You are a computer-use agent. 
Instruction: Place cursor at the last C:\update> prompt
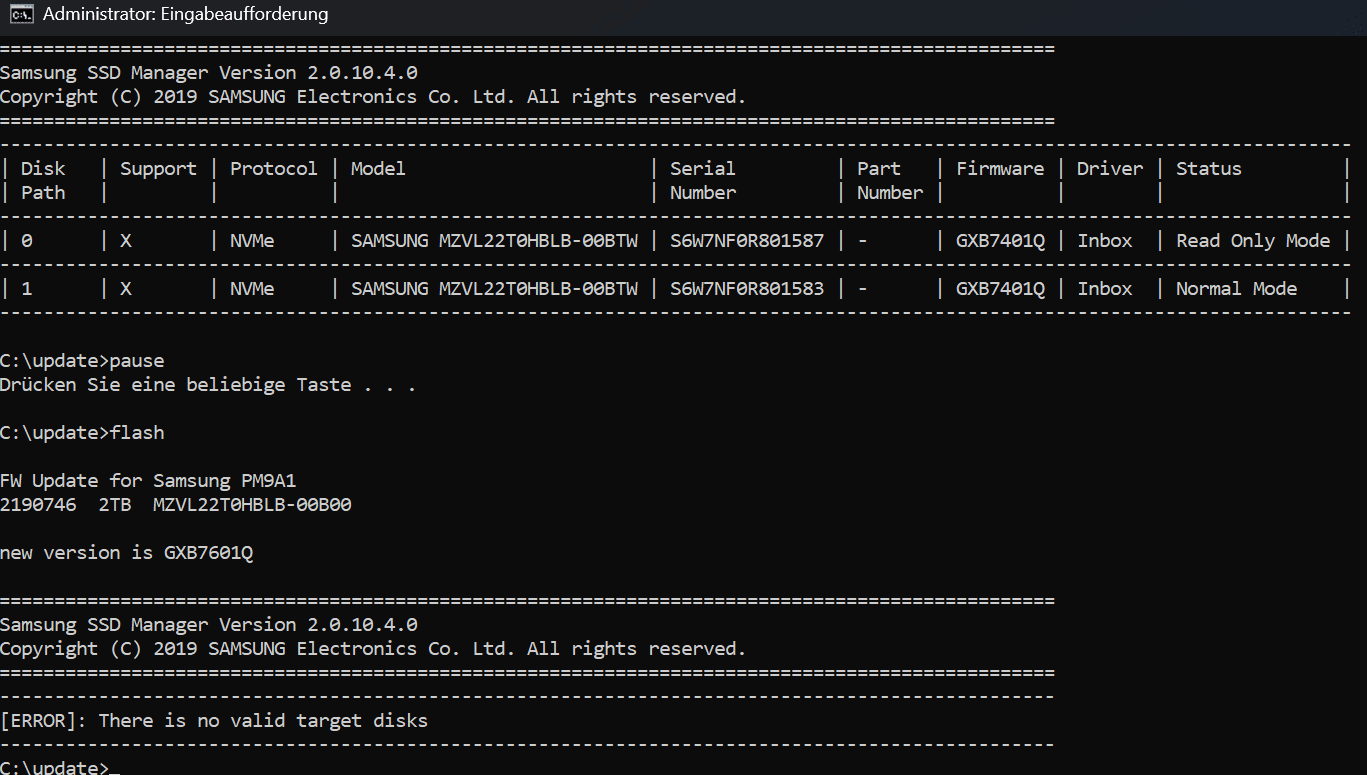(x=114, y=768)
